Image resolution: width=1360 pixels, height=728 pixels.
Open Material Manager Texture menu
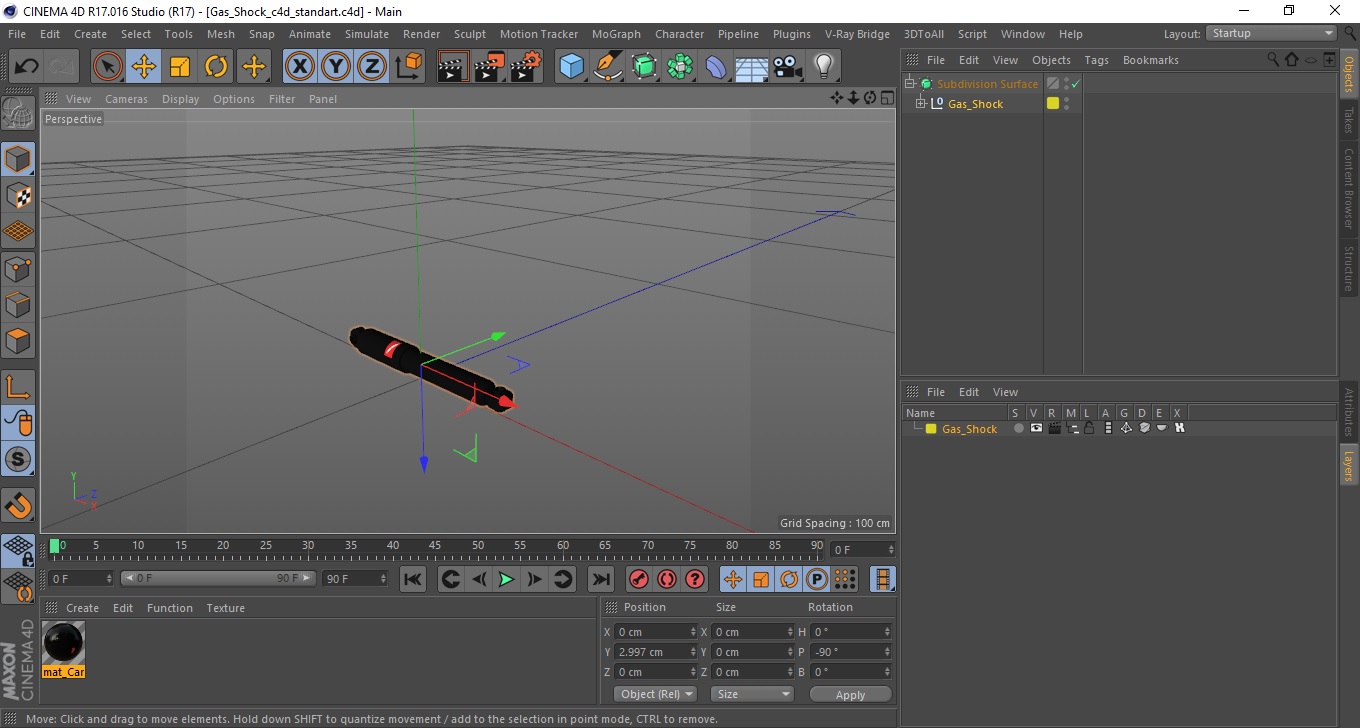coord(225,608)
